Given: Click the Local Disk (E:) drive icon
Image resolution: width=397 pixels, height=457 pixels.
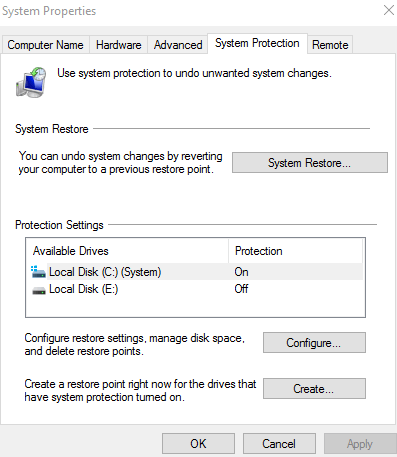Looking at the screenshot, I should 39,290.
